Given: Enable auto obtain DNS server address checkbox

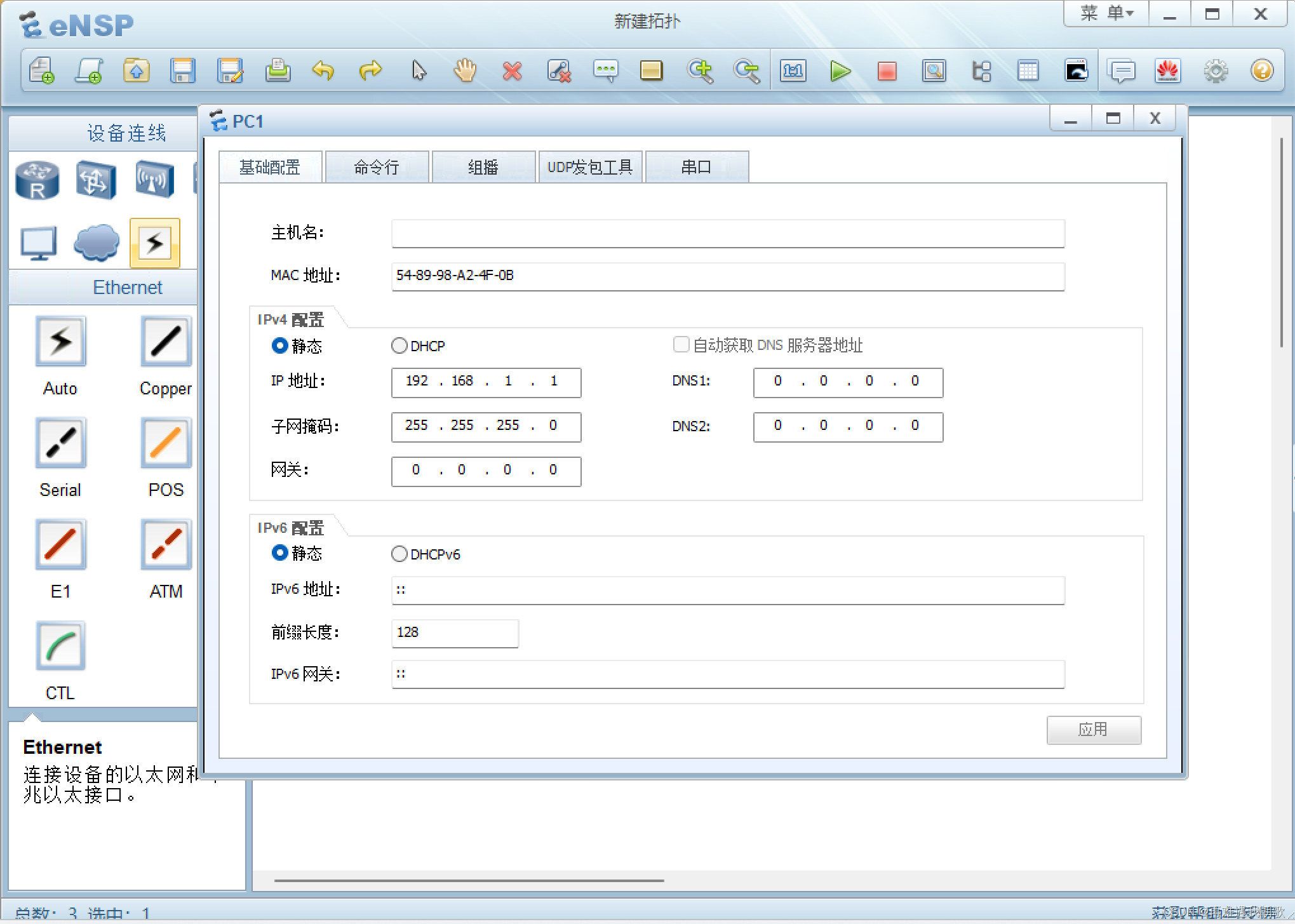Looking at the screenshot, I should 681,345.
